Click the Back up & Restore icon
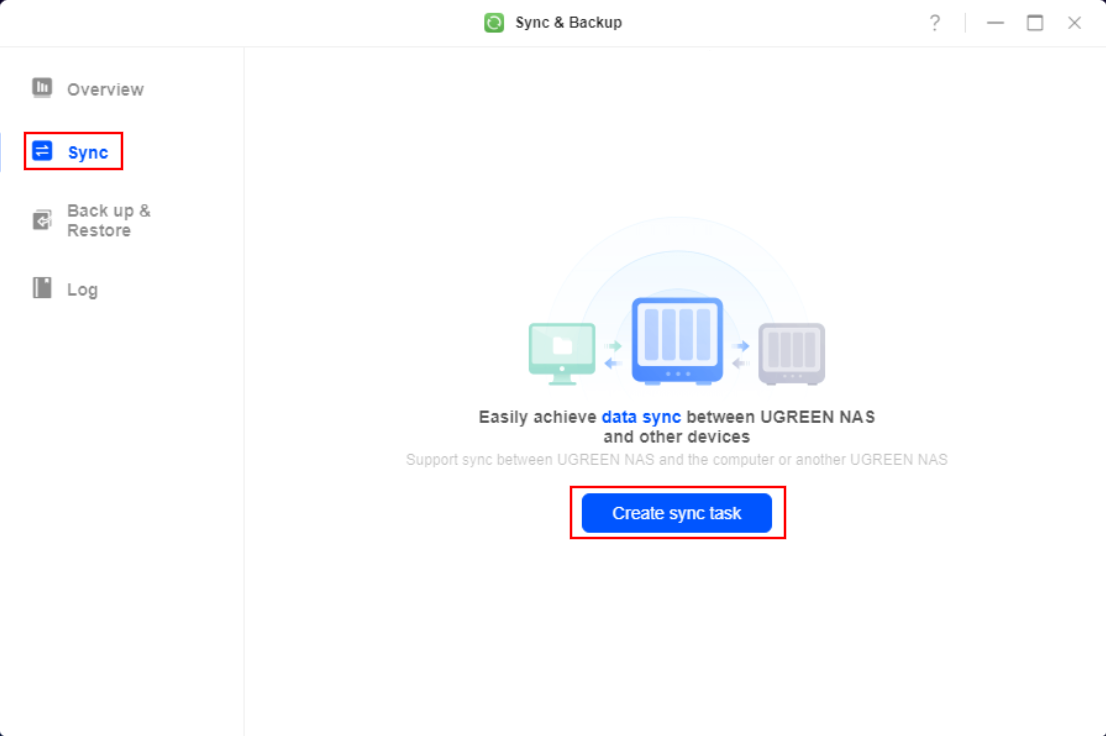This screenshot has width=1106, height=736. click(x=42, y=220)
